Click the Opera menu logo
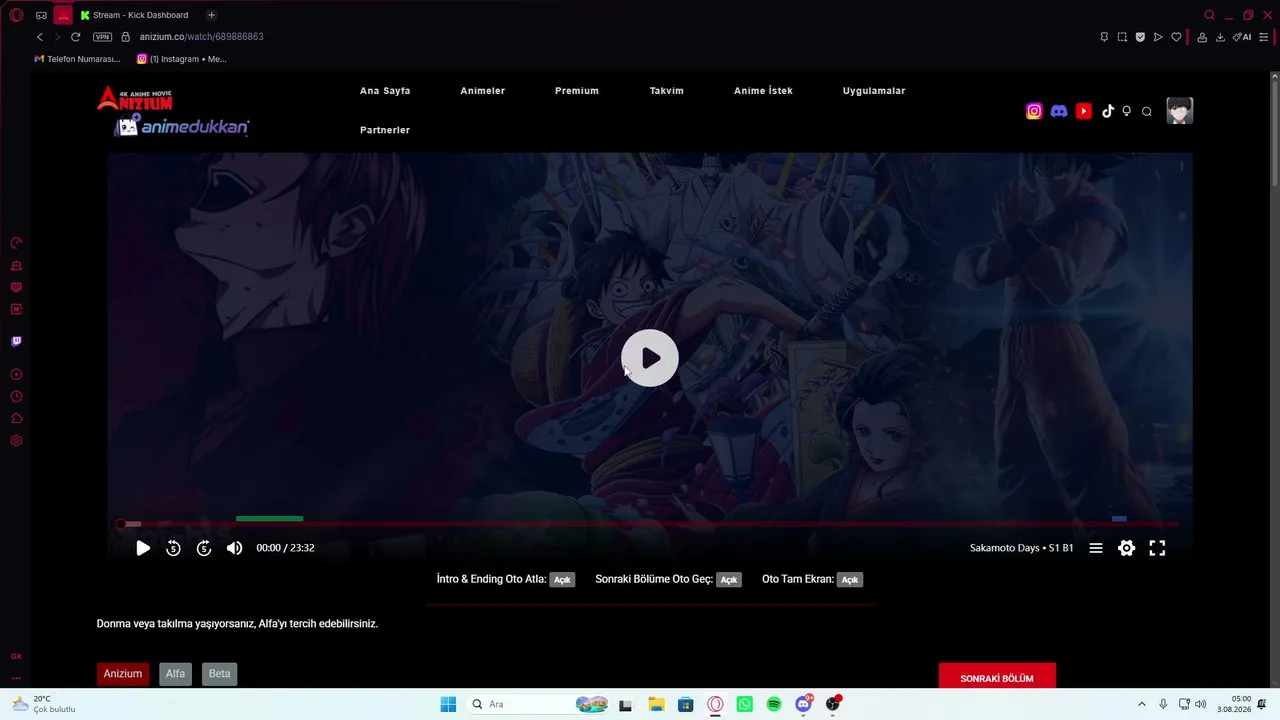The width and height of the screenshot is (1280, 720). click(x=16, y=15)
